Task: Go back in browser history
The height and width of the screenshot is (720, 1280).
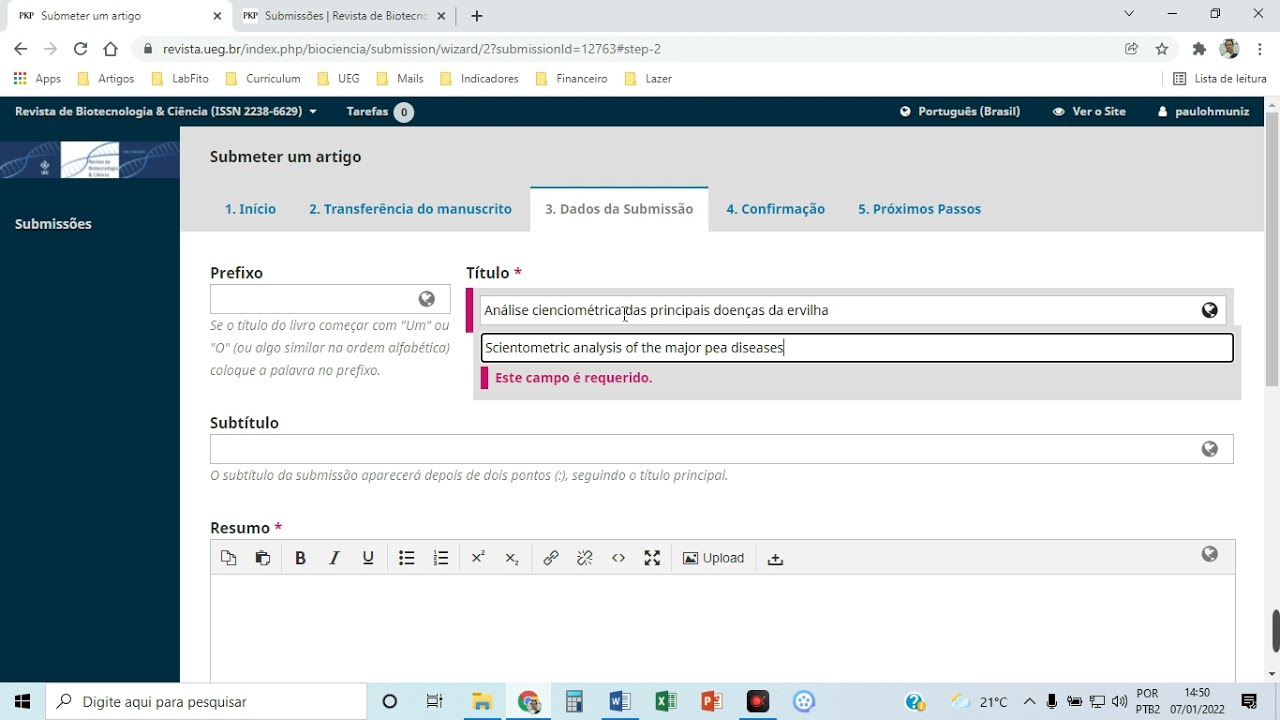Action: [20, 49]
